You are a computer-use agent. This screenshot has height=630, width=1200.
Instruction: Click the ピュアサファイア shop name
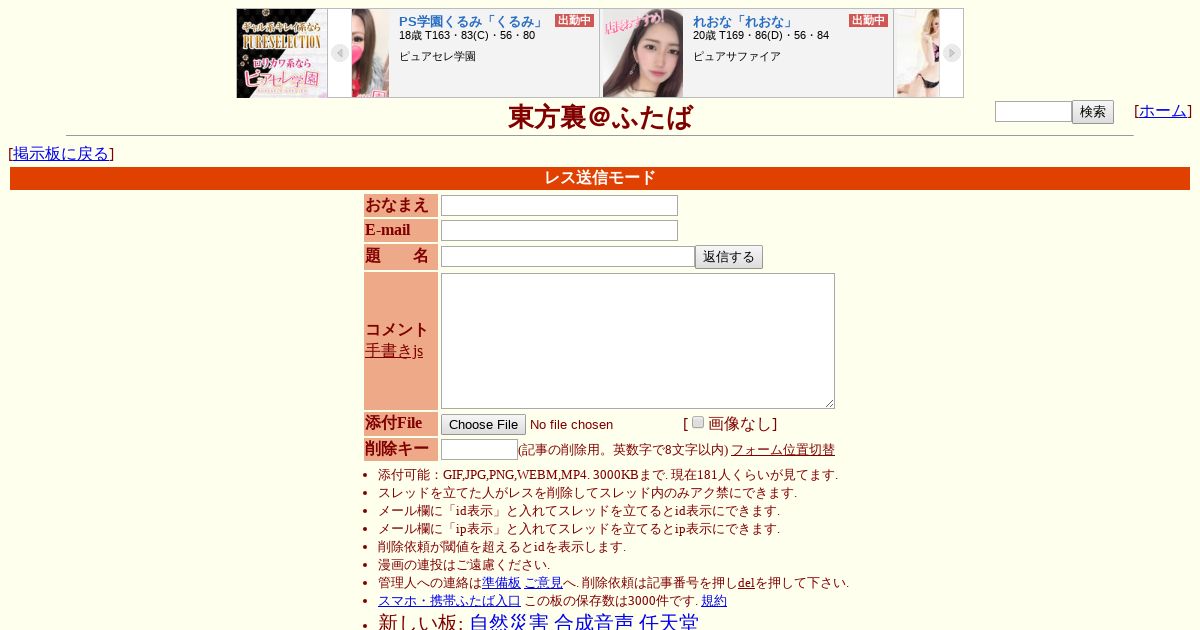click(x=737, y=56)
